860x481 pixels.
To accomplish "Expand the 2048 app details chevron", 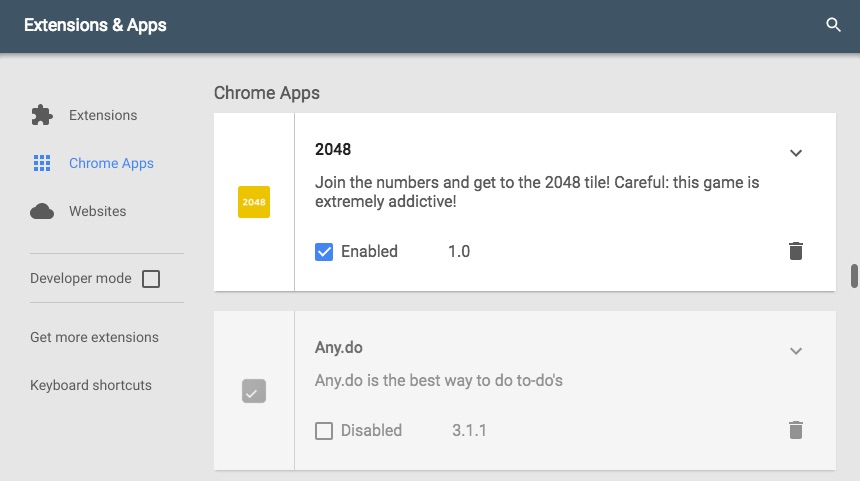I will click(796, 153).
